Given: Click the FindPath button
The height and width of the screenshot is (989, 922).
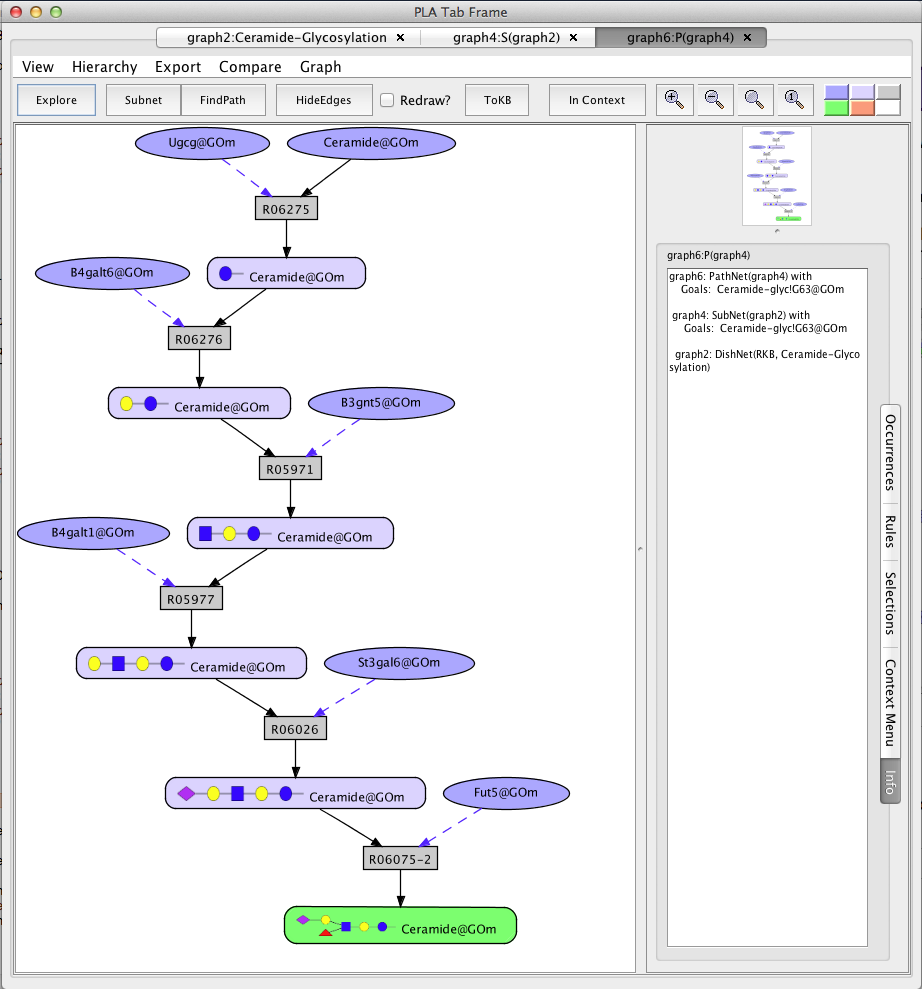Looking at the screenshot, I should 223,100.
